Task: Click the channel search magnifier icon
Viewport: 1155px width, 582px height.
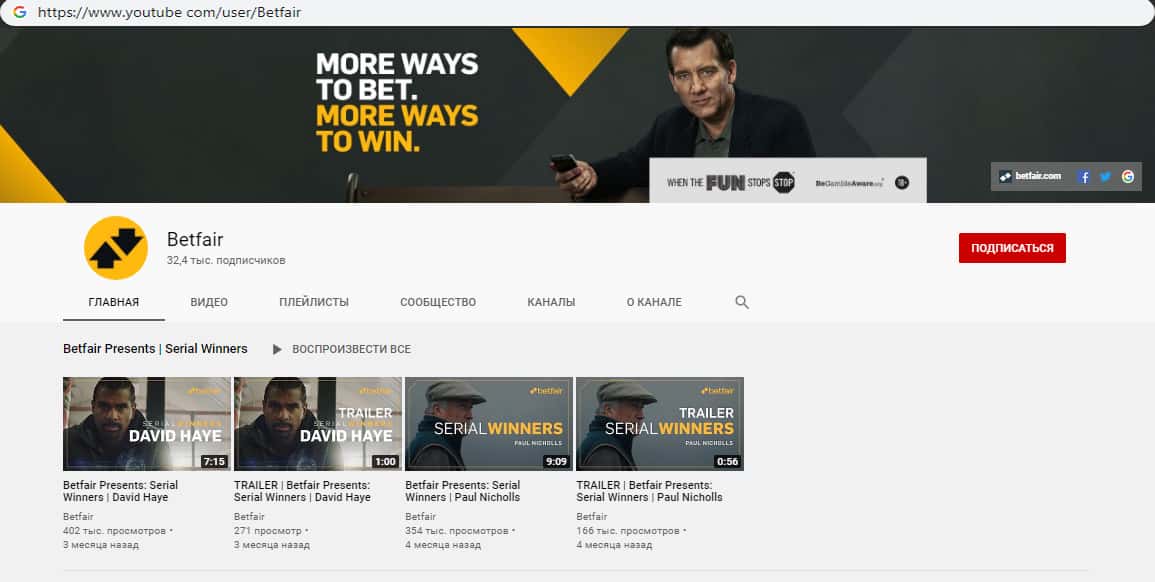Action: point(742,302)
